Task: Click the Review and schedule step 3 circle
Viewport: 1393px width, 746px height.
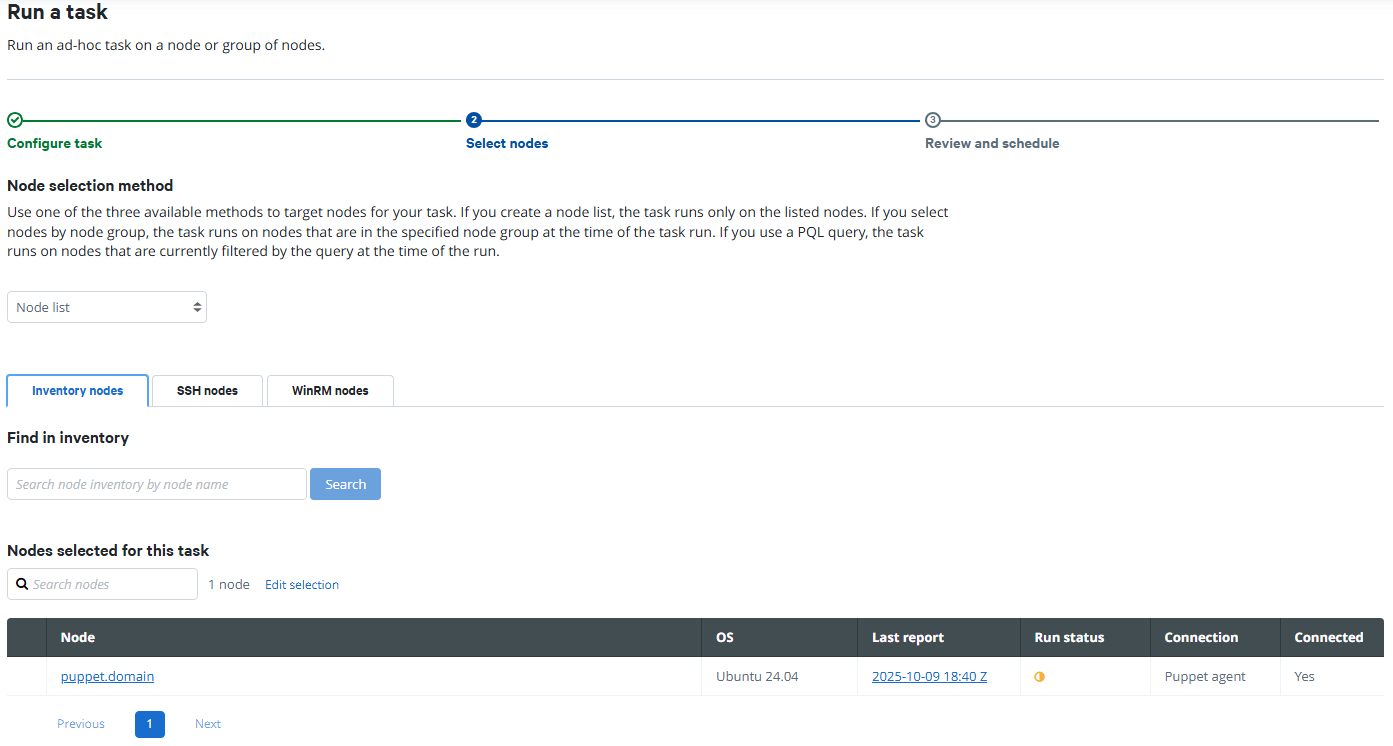Action: coord(932,119)
